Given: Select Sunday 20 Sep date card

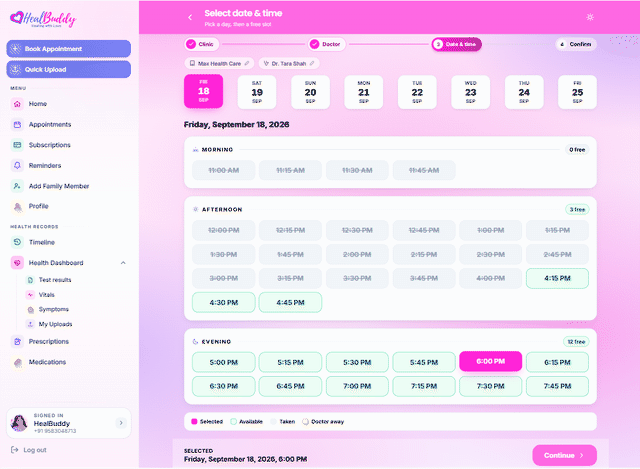Looking at the screenshot, I should 310,92.
